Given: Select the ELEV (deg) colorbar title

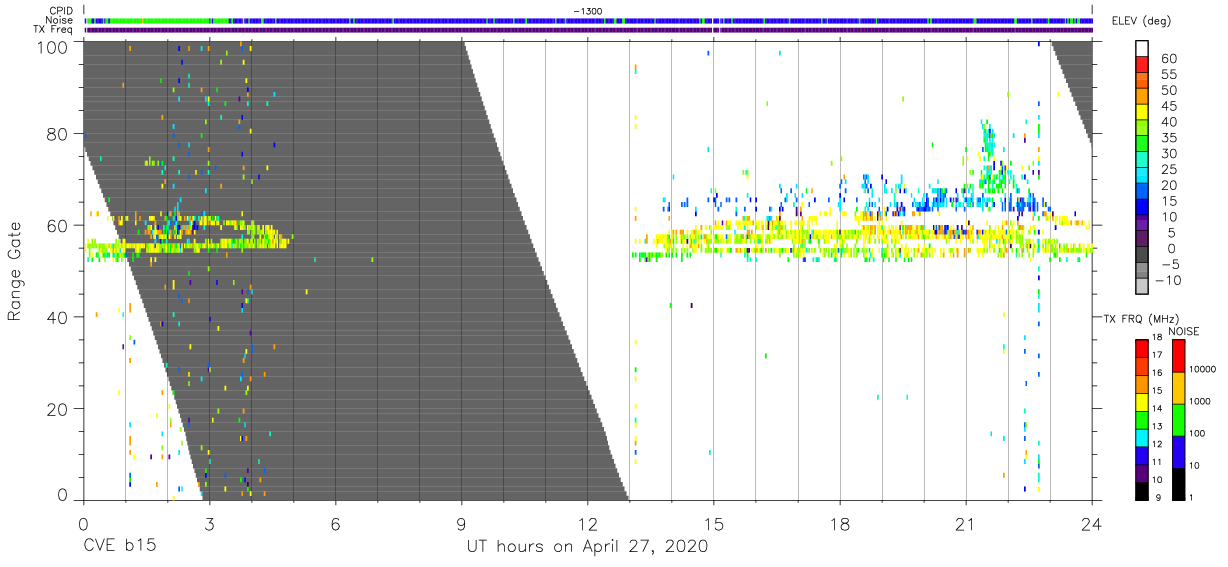Looking at the screenshot, I should pos(1144,21).
